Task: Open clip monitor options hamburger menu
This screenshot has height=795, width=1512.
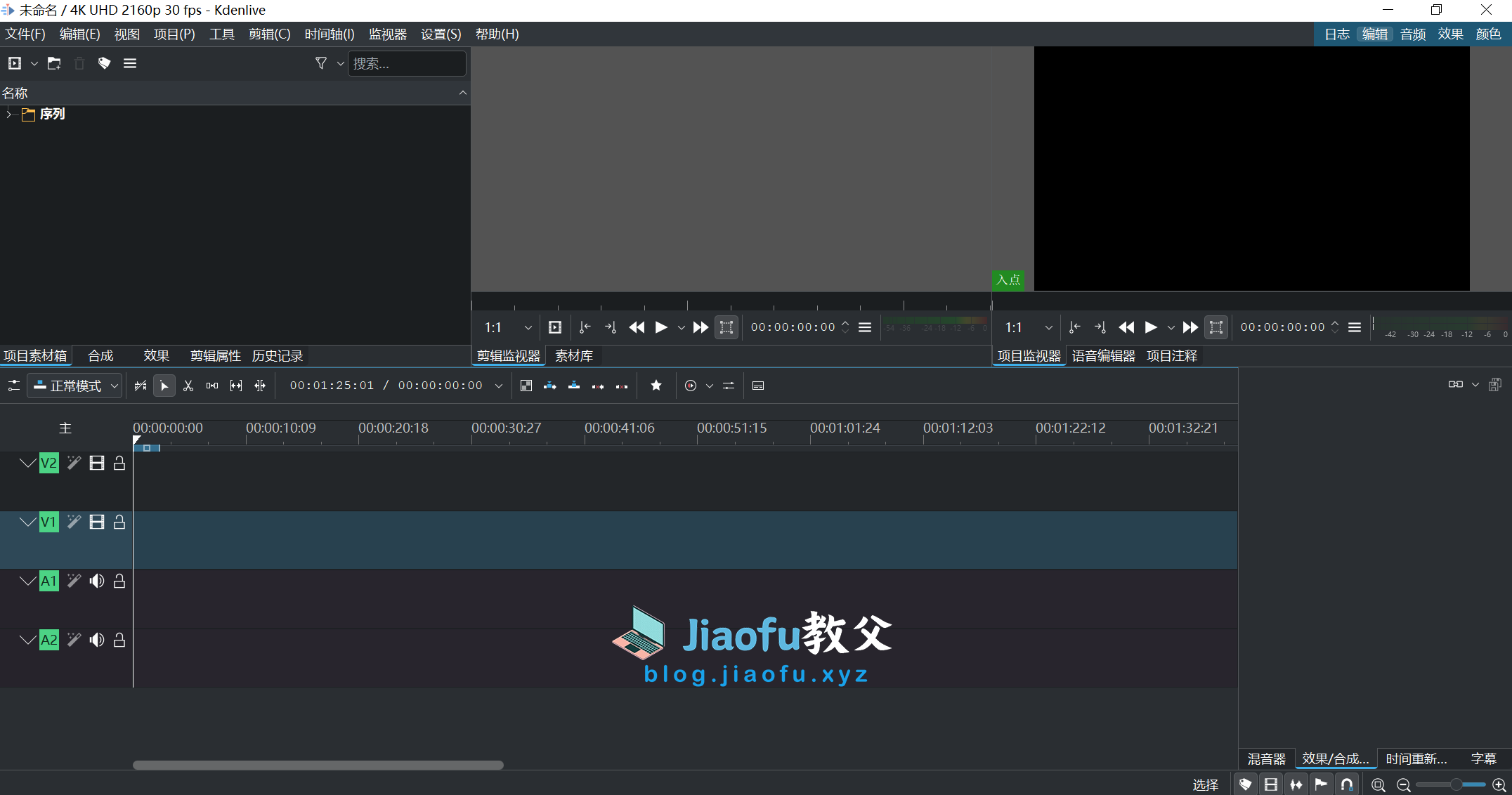Action: (x=865, y=327)
